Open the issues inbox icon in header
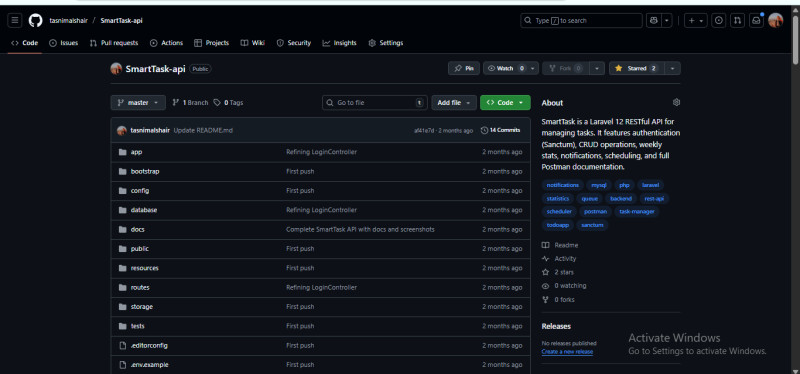 click(719, 20)
